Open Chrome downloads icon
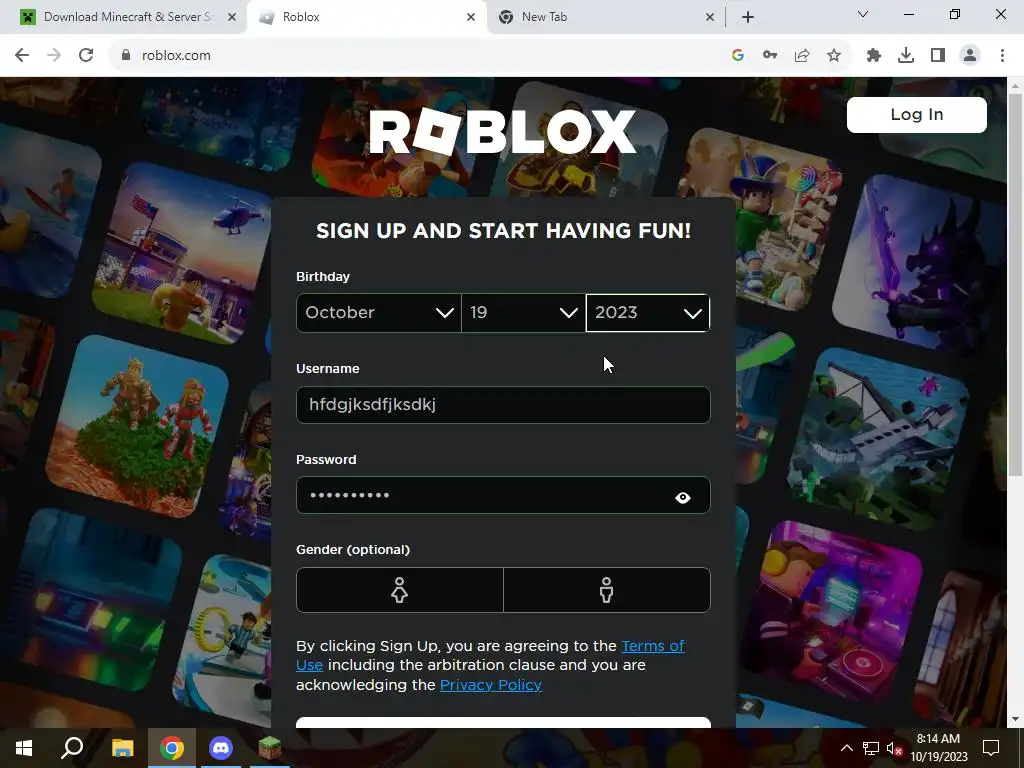Image resolution: width=1024 pixels, height=768 pixels. tap(906, 56)
